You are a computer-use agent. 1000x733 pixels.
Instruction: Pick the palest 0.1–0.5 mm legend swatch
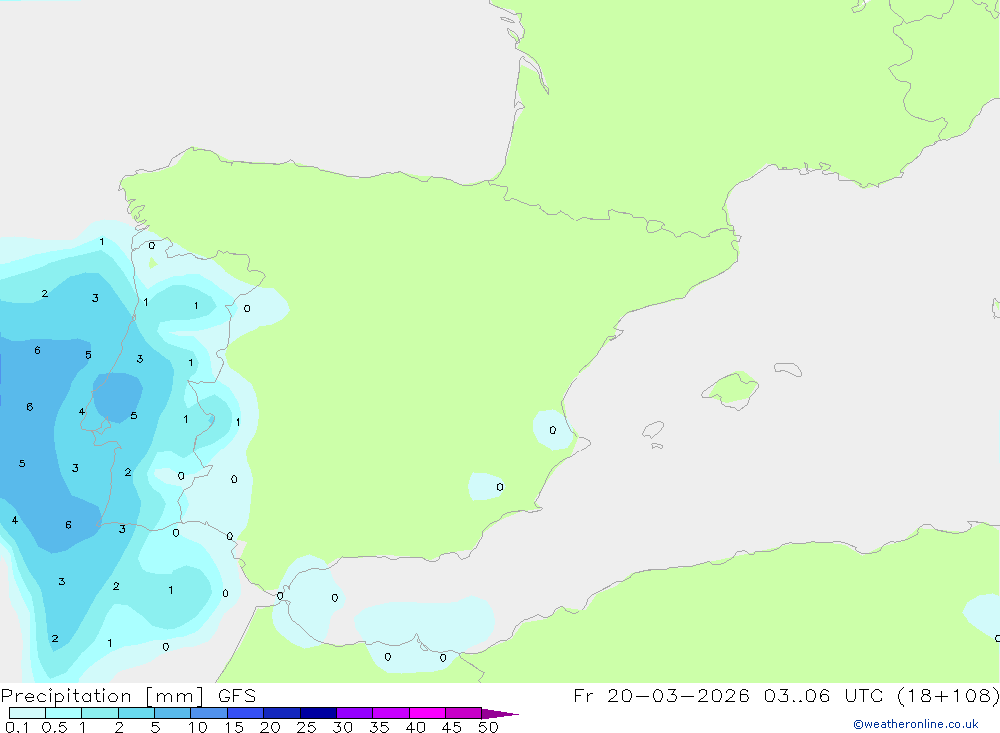pos(27,713)
